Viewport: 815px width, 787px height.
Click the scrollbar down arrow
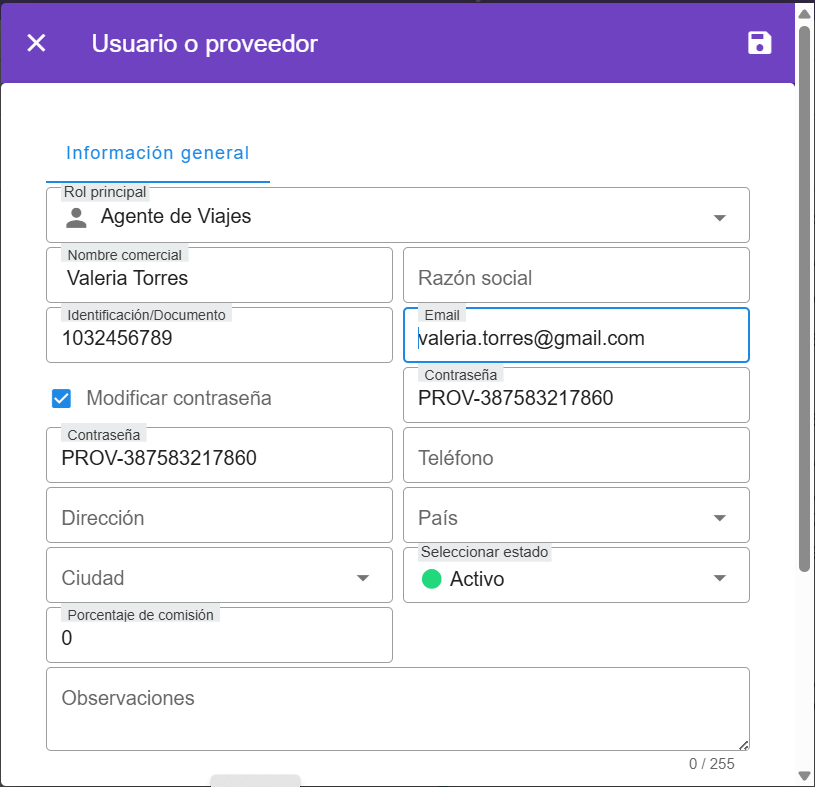click(x=804, y=775)
